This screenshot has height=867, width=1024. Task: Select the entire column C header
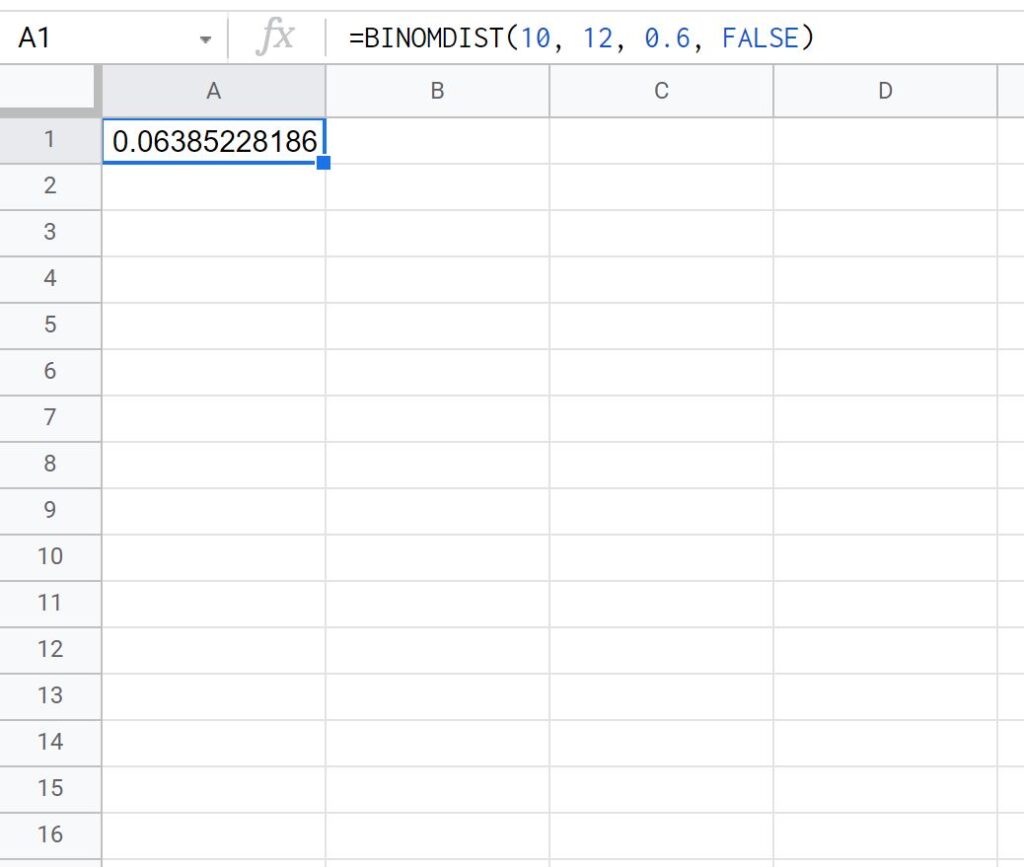[x=660, y=91]
